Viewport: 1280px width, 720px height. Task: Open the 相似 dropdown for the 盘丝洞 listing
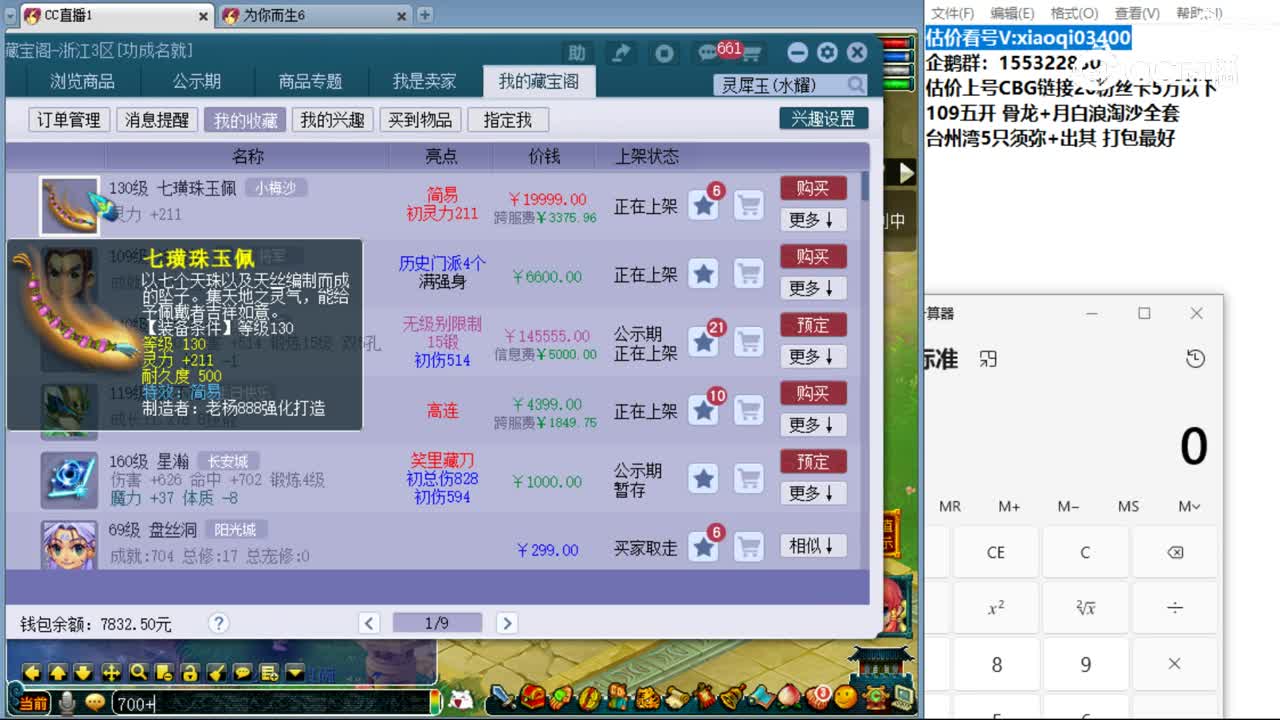[812, 545]
